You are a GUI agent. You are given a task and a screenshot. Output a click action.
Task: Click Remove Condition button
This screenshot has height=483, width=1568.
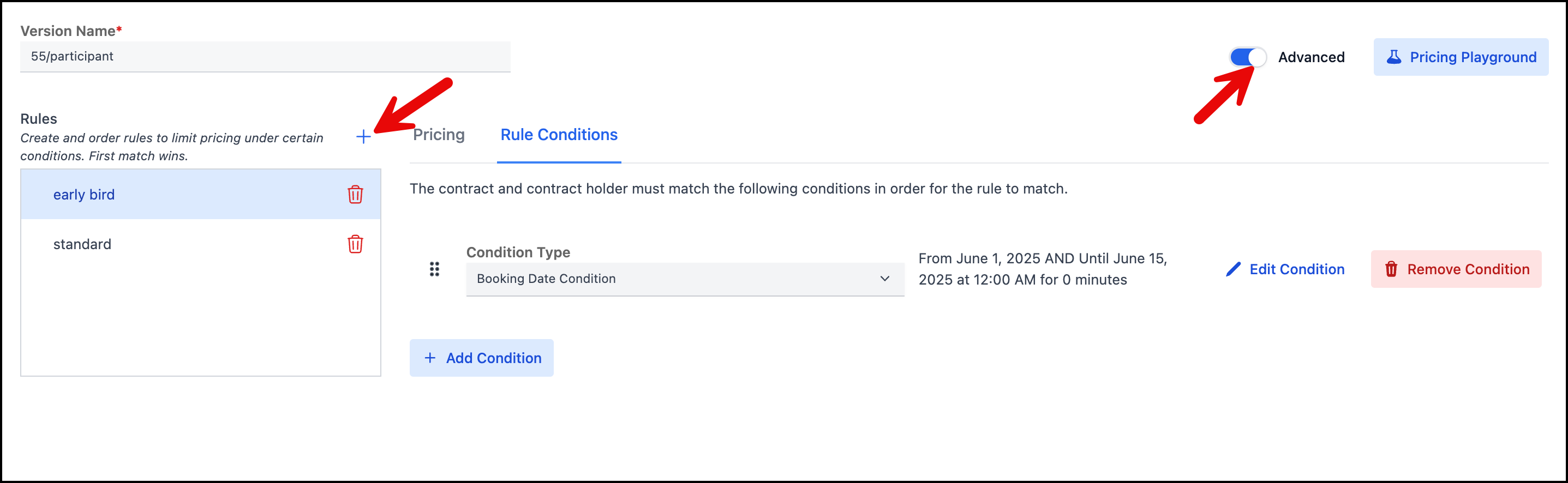[1456, 269]
